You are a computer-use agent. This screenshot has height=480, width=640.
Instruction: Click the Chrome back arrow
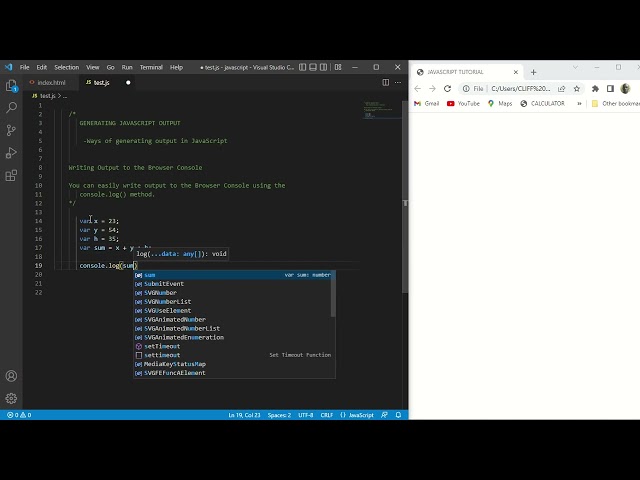tap(417, 89)
